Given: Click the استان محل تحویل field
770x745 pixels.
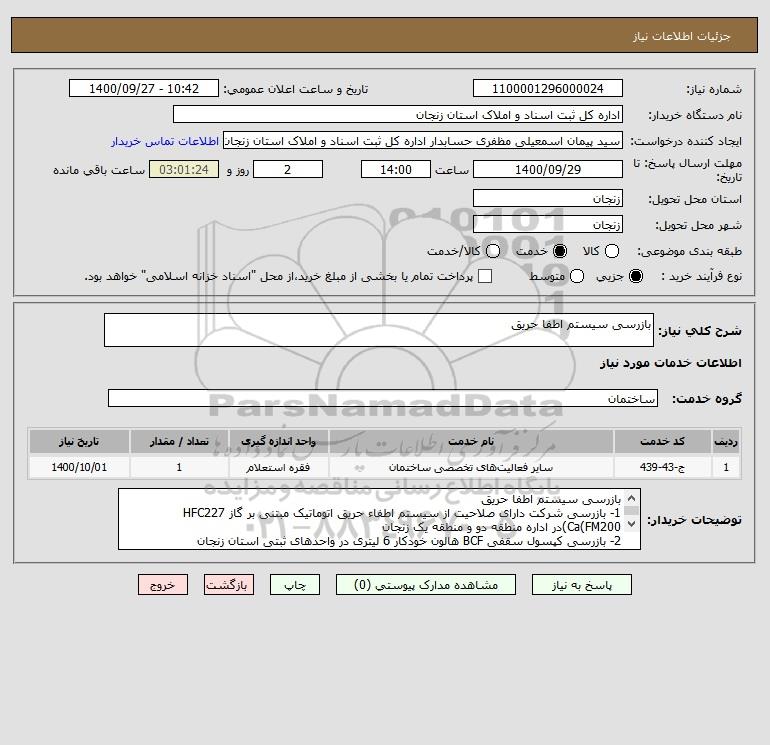Looking at the screenshot, I should point(548,198).
